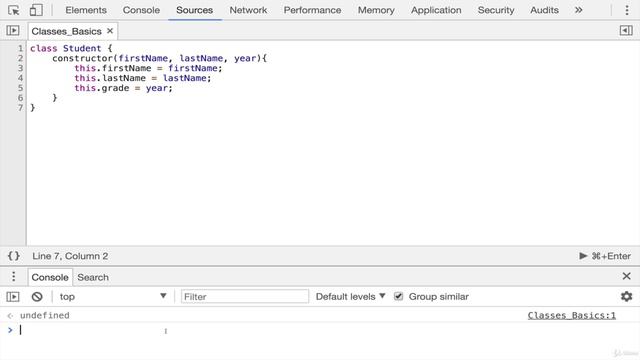Run snippet with the play button
The height and width of the screenshot is (360, 640).
583,256
